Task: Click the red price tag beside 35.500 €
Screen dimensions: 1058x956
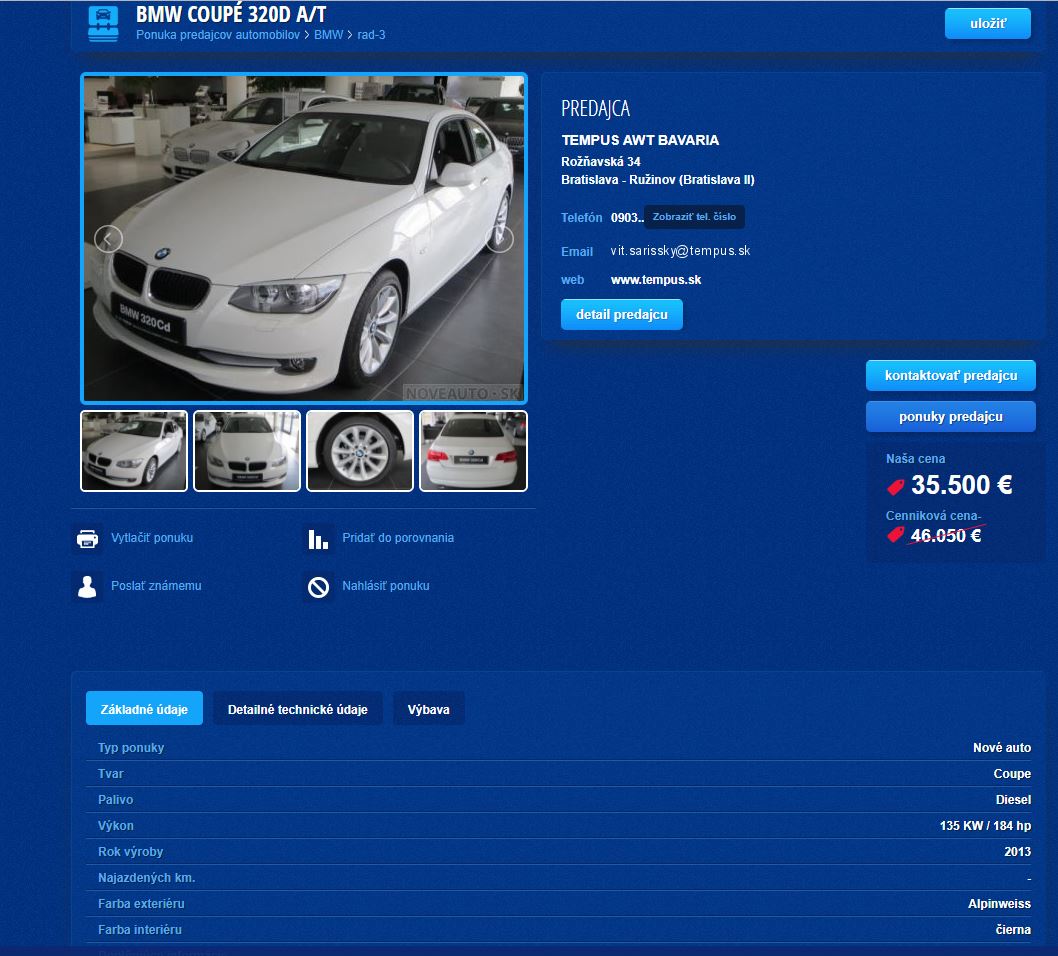Action: [x=896, y=487]
